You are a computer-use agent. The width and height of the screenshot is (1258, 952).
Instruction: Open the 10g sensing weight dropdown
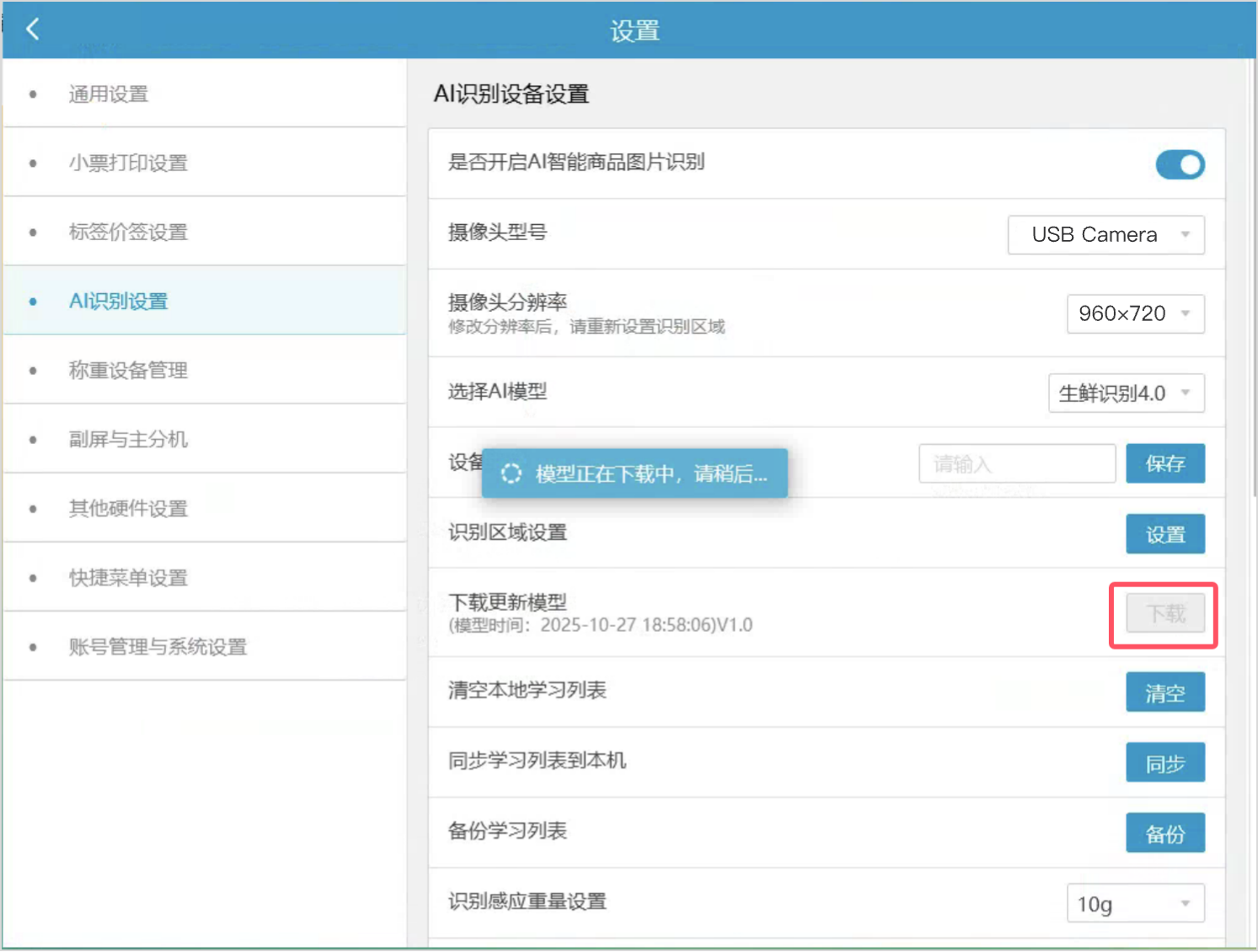1135,903
